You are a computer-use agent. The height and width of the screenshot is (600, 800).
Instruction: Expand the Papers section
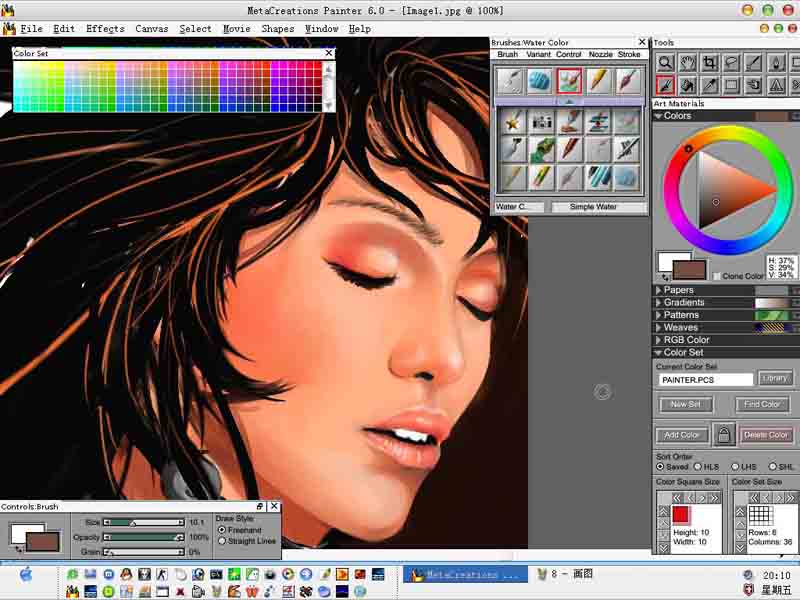(x=658, y=290)
